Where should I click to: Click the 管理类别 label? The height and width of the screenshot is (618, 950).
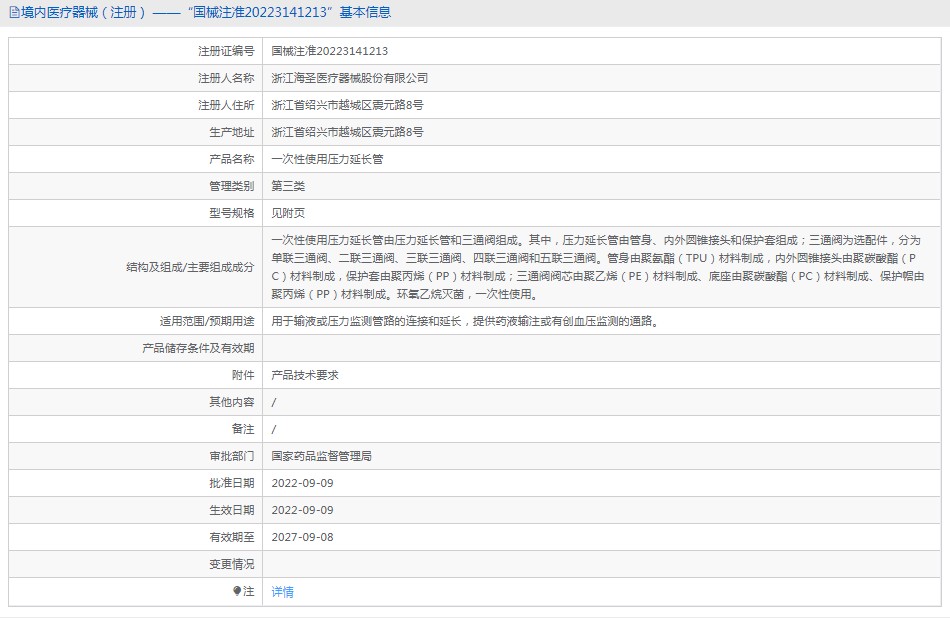231,186
